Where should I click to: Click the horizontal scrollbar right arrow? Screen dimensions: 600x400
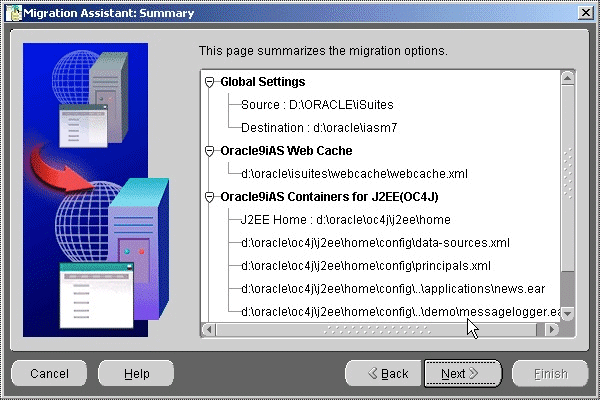pos(551,329)
